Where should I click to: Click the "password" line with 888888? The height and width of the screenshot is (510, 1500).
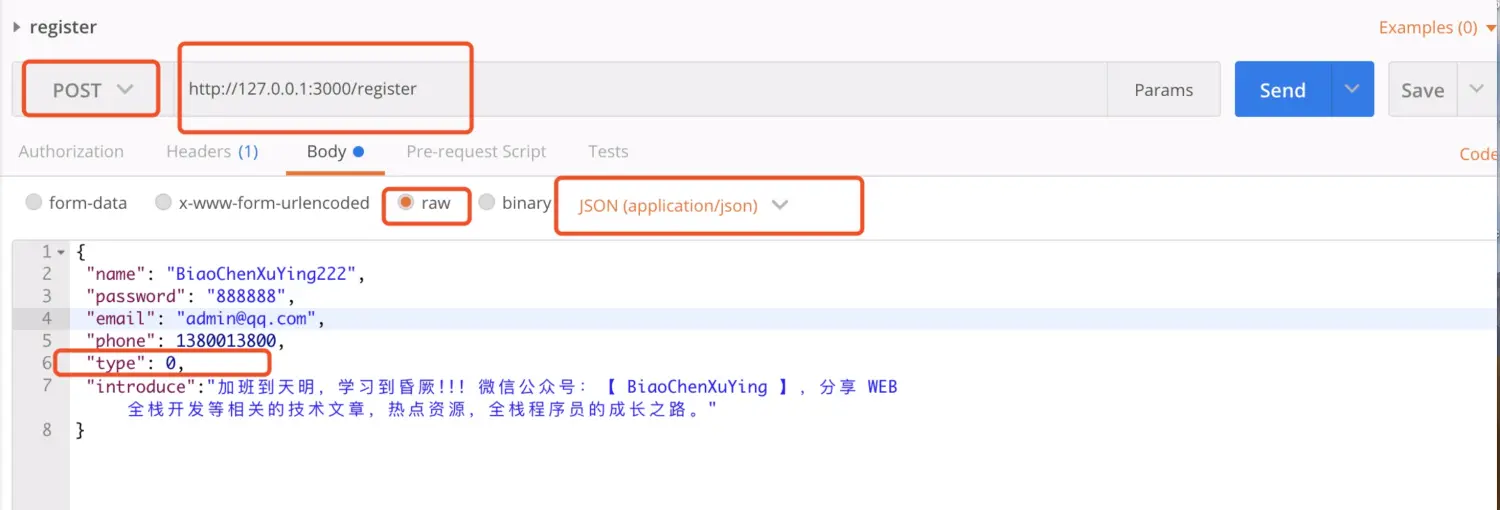pyautogui.click(x=191, y=296)
